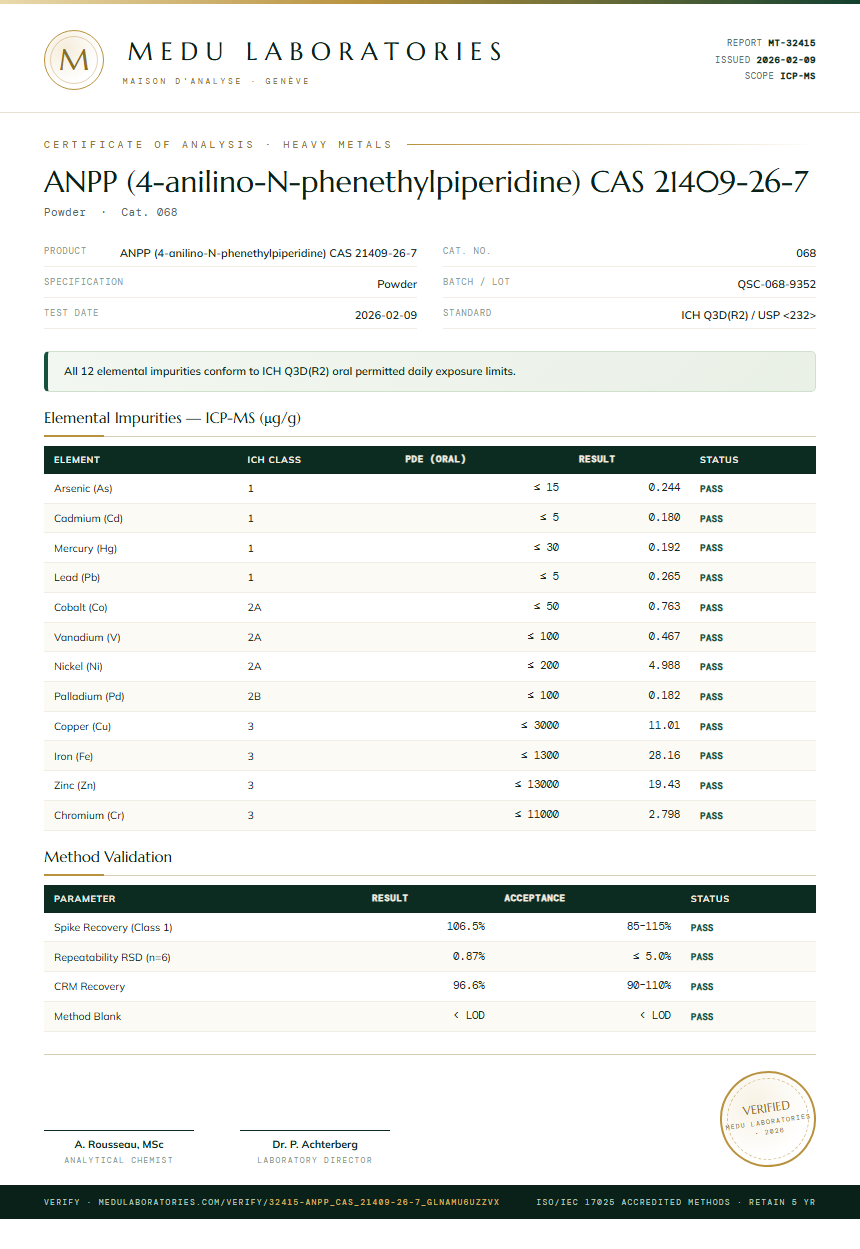The width and height of the screenshot is (860, 1249).
Task: Click the Palladium (Pd) row label
Action: coord(89,696)
